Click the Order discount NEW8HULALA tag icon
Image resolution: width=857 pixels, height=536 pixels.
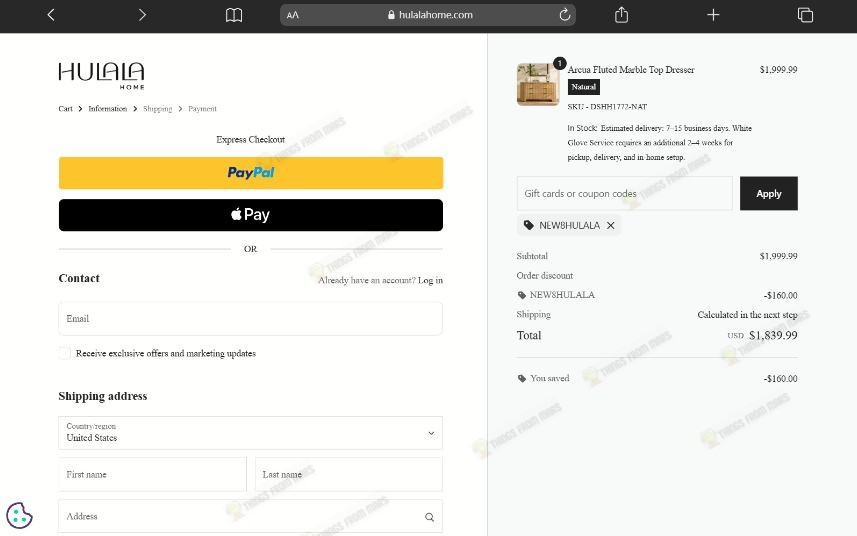[521, 295]
